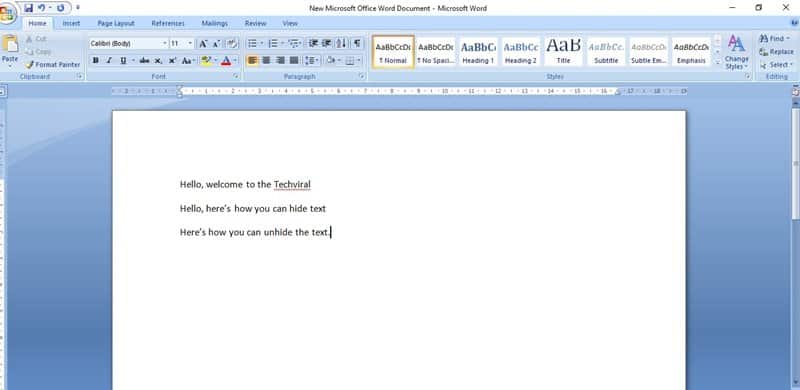Screen dimensions: 800x390
Task: Apply the Title style
Action: point(563,52)
